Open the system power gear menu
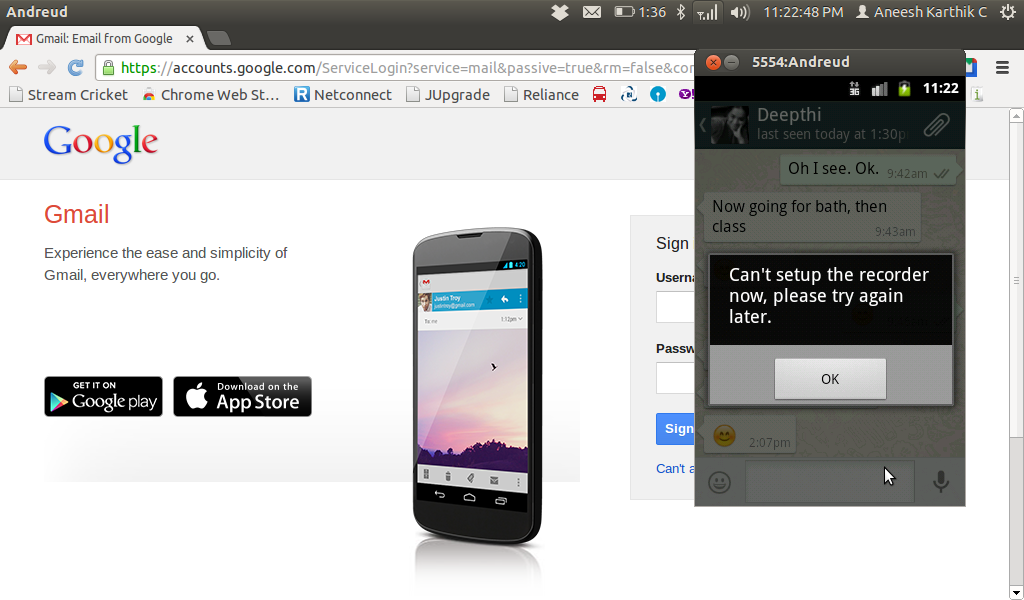This screenshot has height=600, width=1024. (1008, 12)
